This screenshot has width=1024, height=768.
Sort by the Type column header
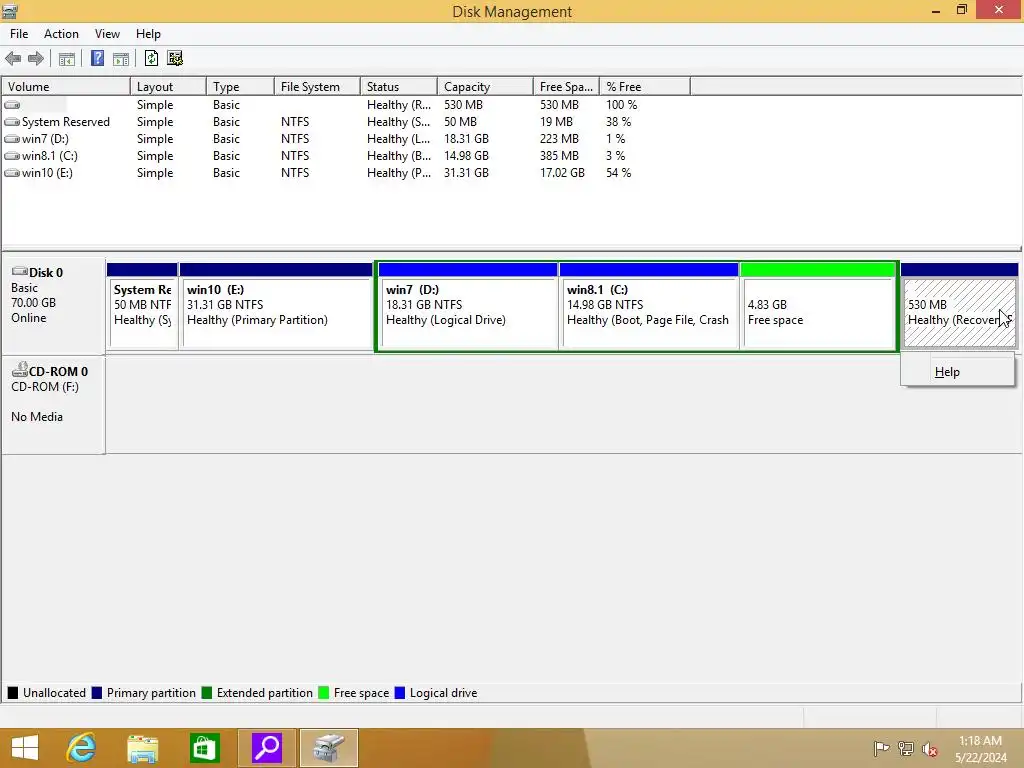coord(240,87)
